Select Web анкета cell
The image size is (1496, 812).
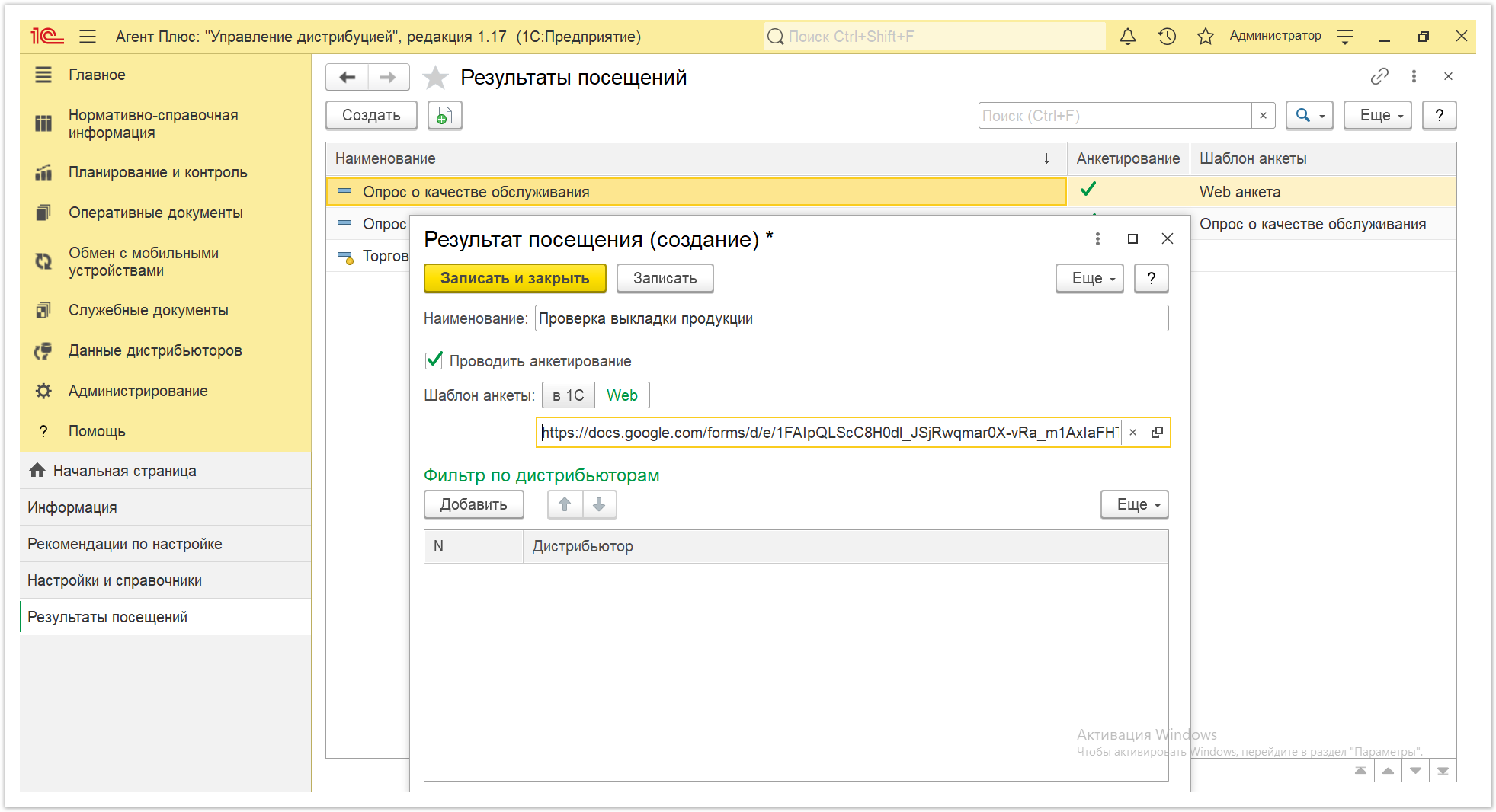coord(1323,192)
